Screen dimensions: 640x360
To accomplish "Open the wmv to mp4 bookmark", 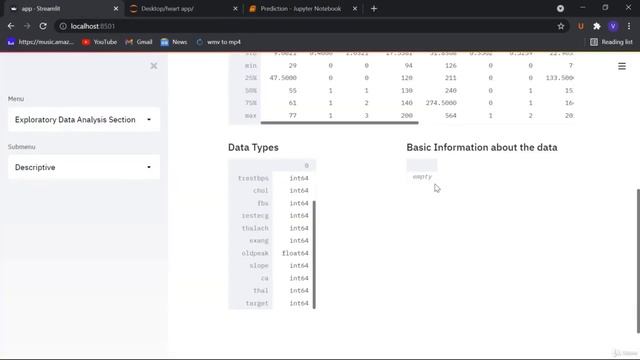I will (218, 42).
